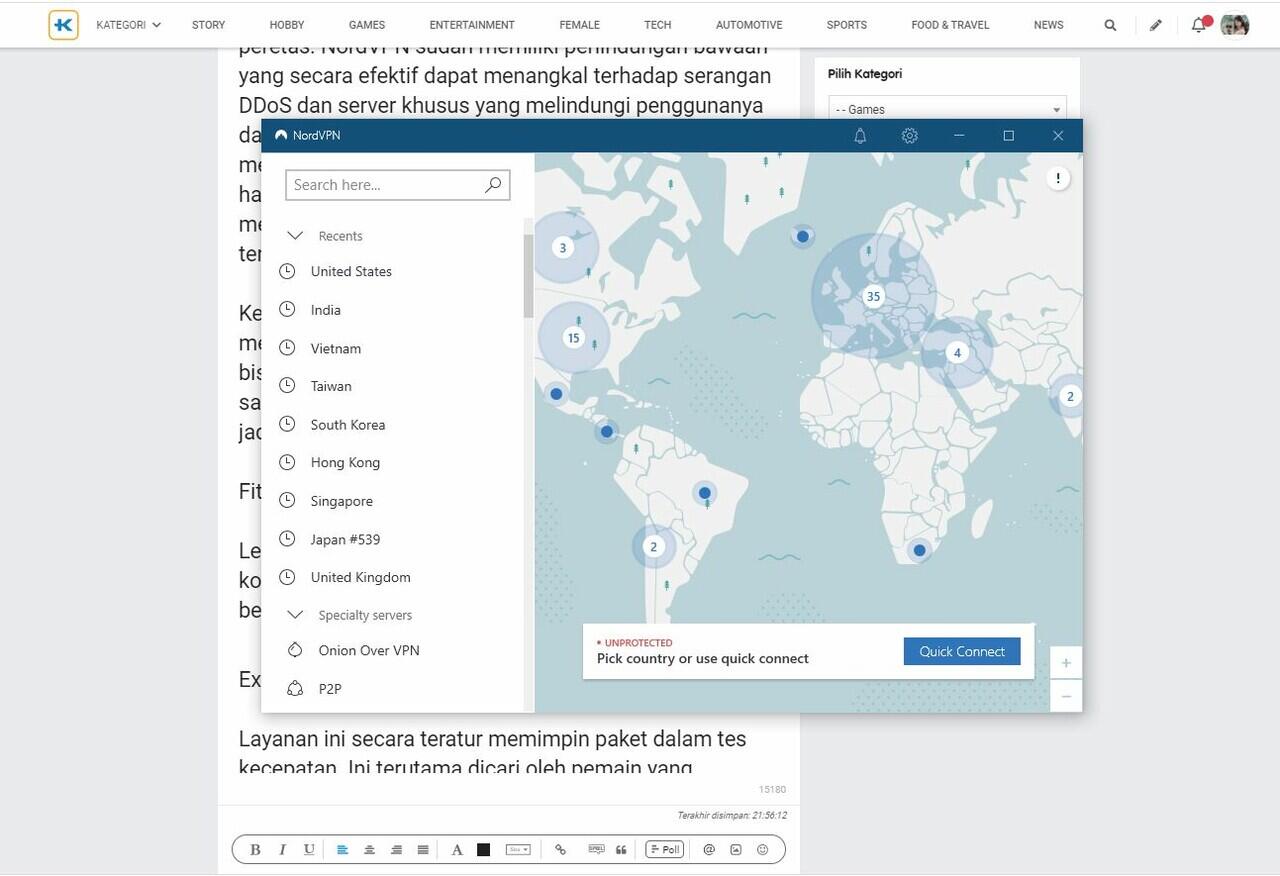Viewport: 1280px width, 876px height.
Task: Open the font Size dropdown
Action: click(x=518, y=850)
